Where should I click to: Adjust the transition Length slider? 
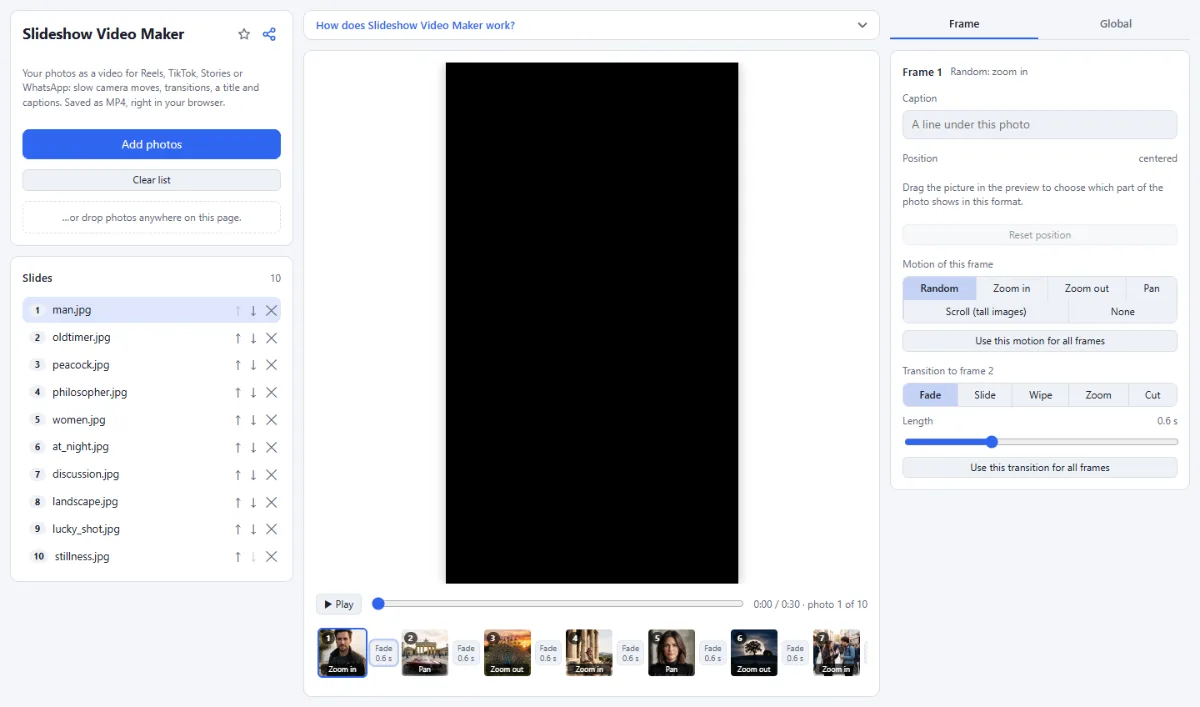point(1040,442)
